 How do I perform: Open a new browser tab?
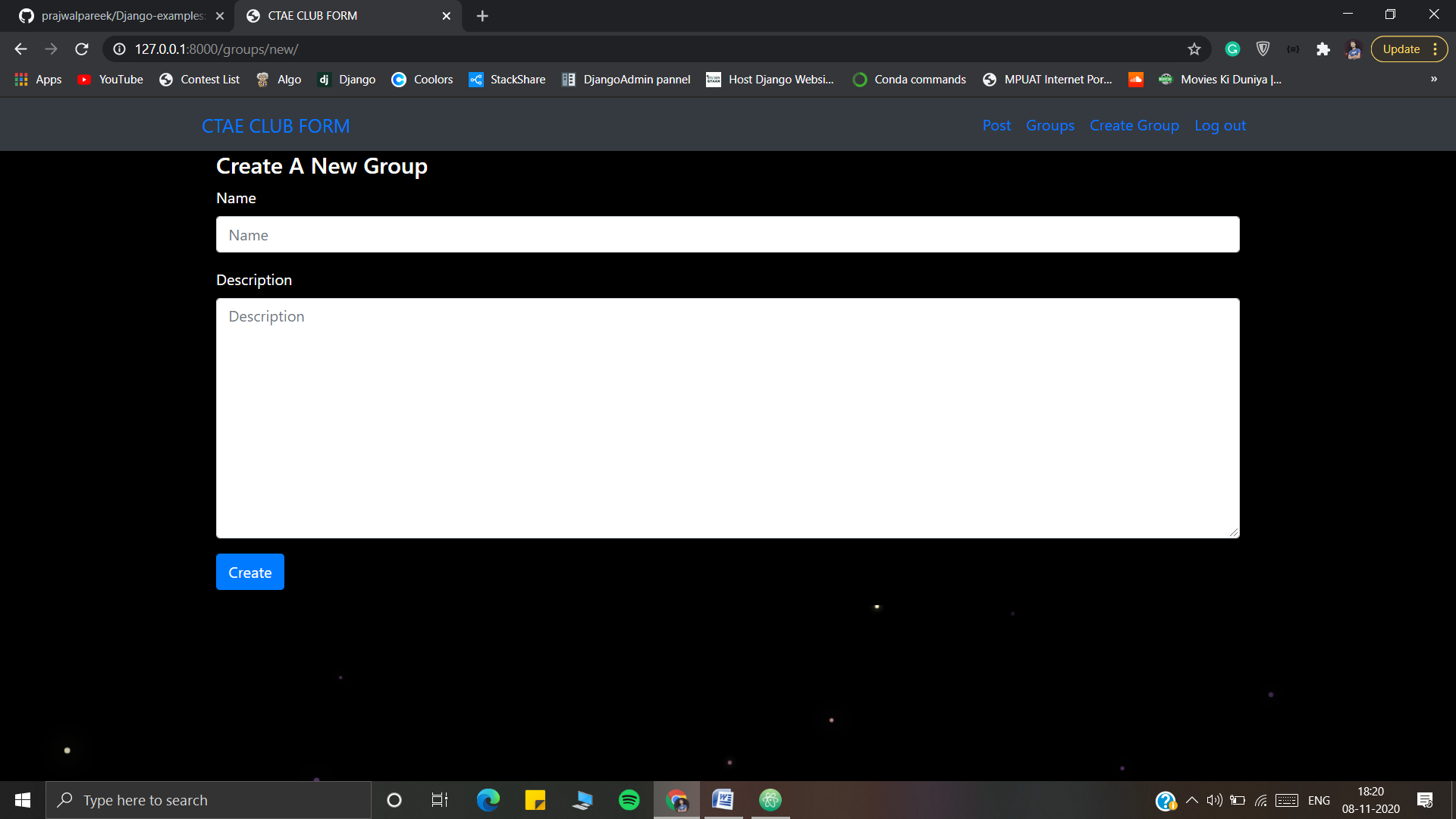click(x=482, y=16)
